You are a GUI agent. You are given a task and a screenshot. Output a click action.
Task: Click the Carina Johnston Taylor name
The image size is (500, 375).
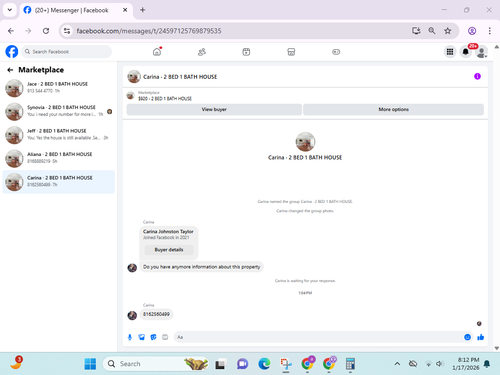[x=168, y=231]
